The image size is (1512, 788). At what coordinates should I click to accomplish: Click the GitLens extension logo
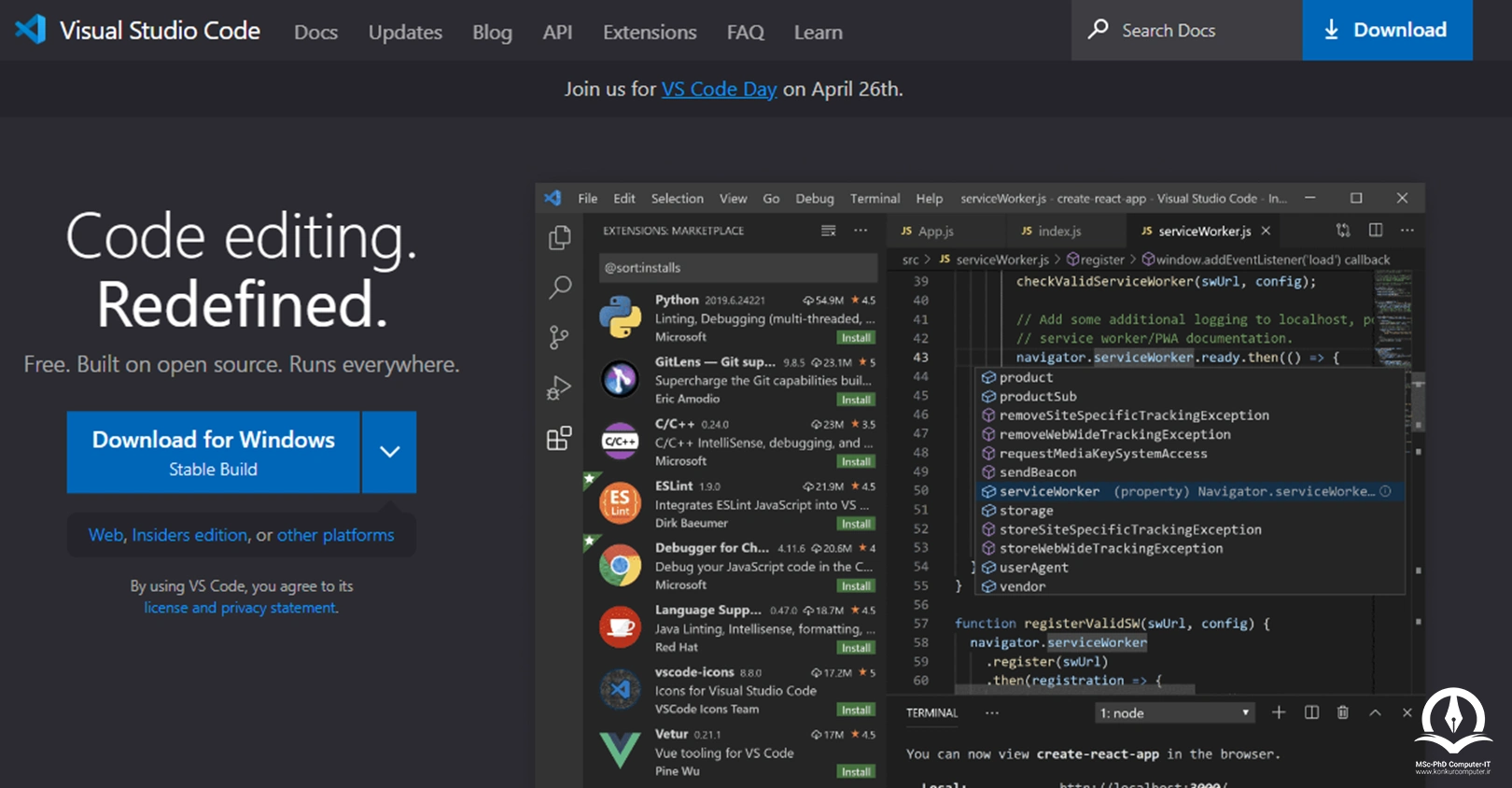click(620, 379)
